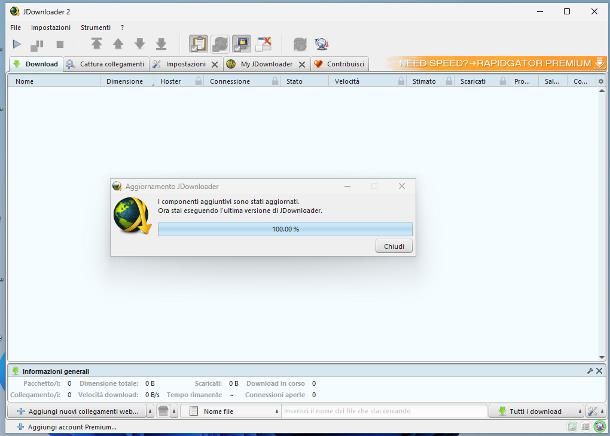Click Chiudi in the update dialog
The width and height of the screenshot is (610, 436).
tap(394, 247)
